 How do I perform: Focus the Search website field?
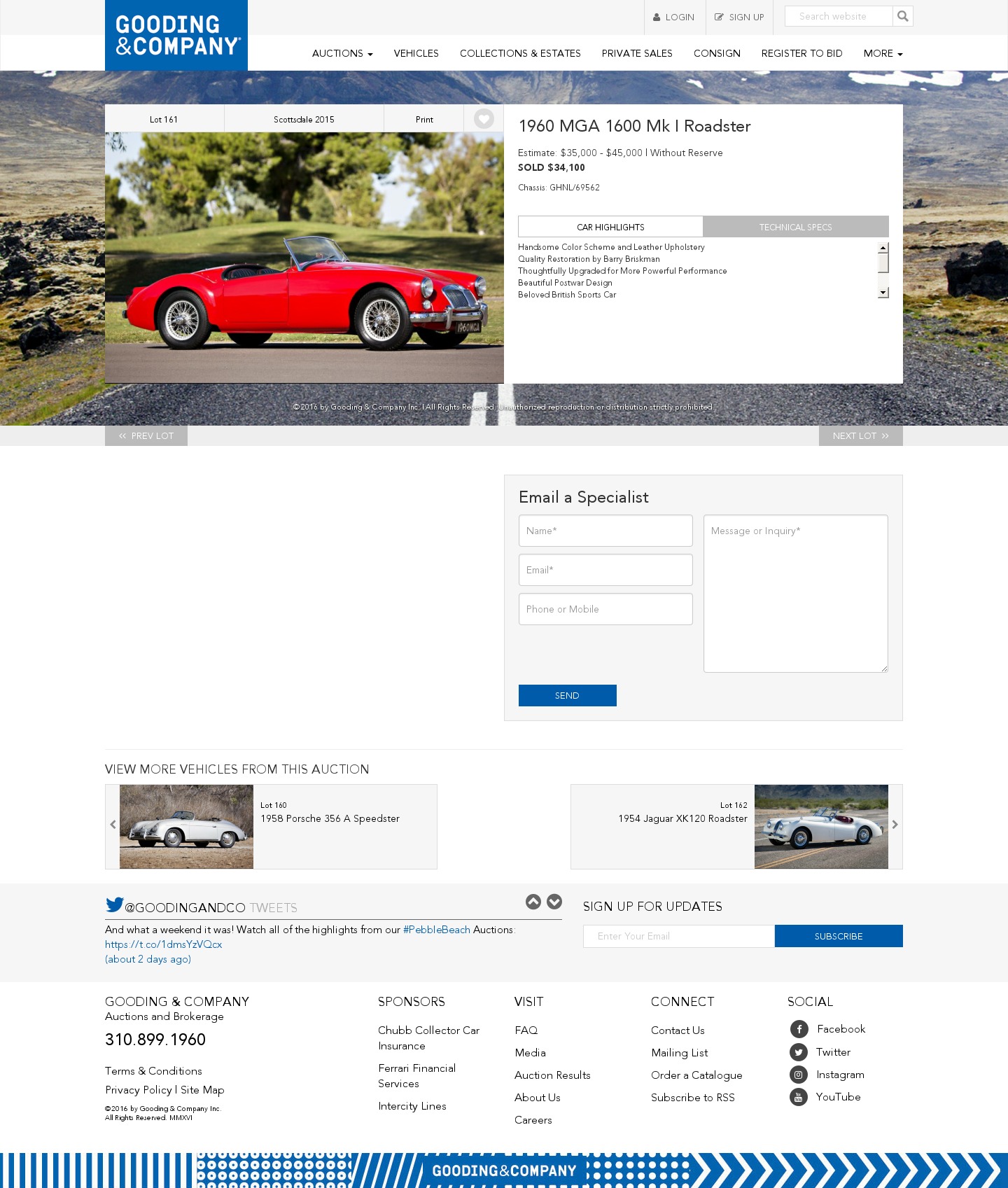[839, 16]
